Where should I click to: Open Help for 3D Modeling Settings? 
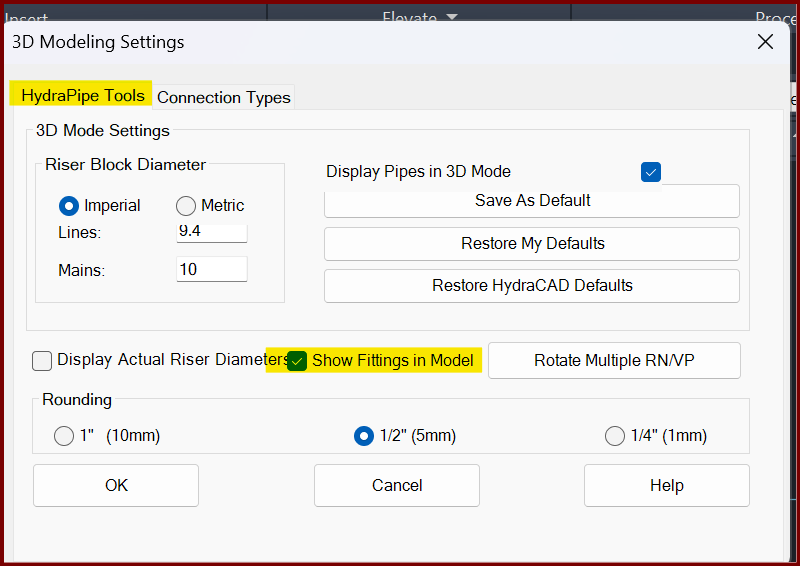pyautogui.click(x=666, y=486)
